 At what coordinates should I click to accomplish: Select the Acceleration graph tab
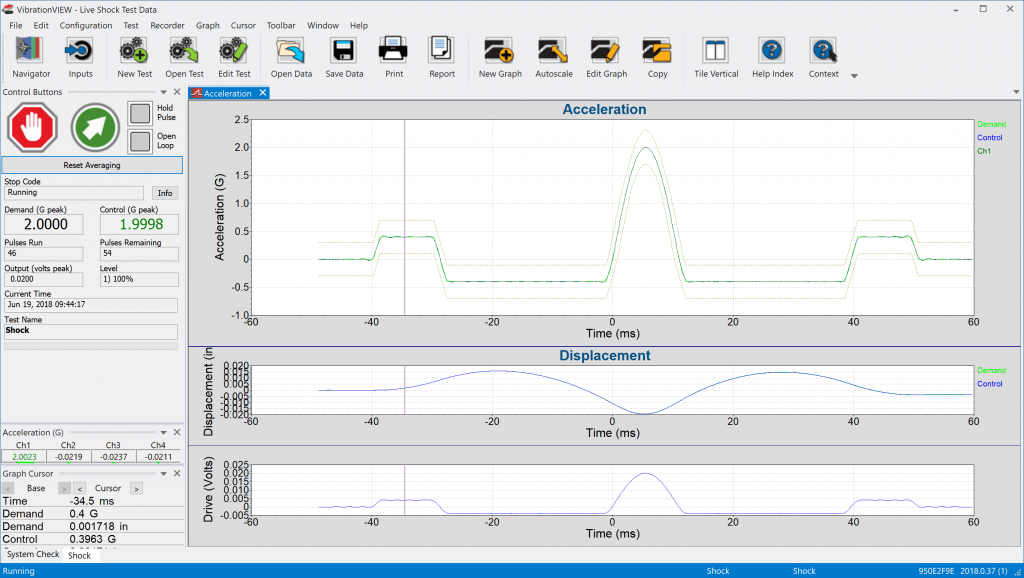(x=228, y=92)
